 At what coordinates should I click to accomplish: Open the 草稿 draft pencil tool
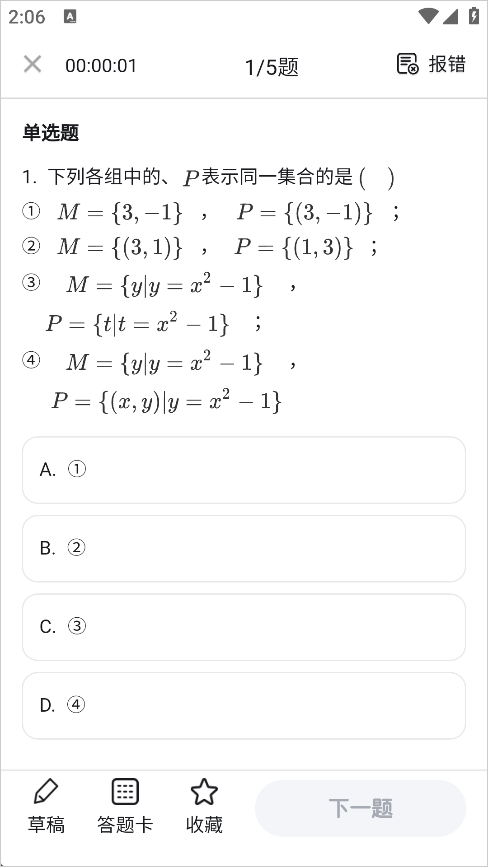[46, 791]
